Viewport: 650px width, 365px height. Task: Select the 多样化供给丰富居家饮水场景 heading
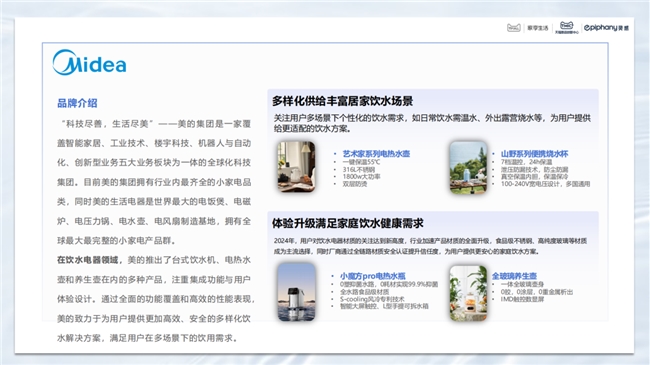(x=342, y=101)
